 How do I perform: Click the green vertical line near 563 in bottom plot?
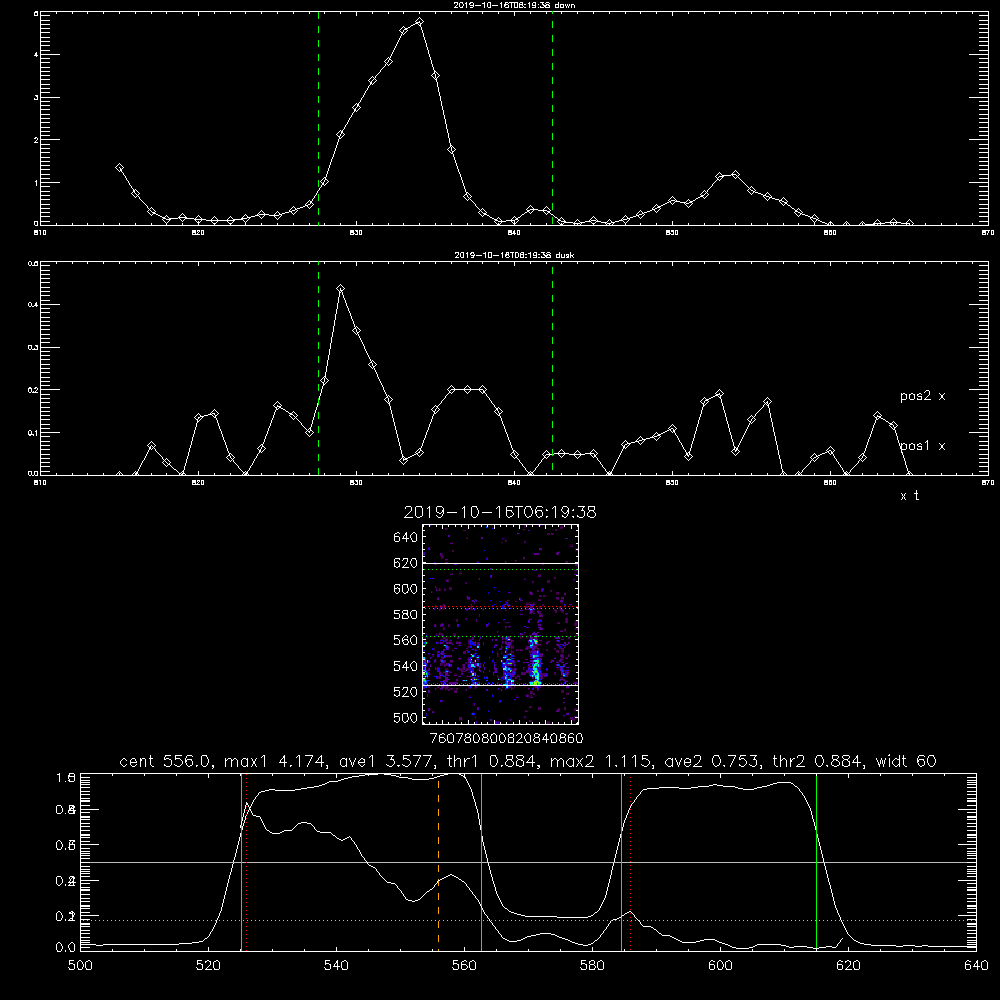tap(482, 861)
